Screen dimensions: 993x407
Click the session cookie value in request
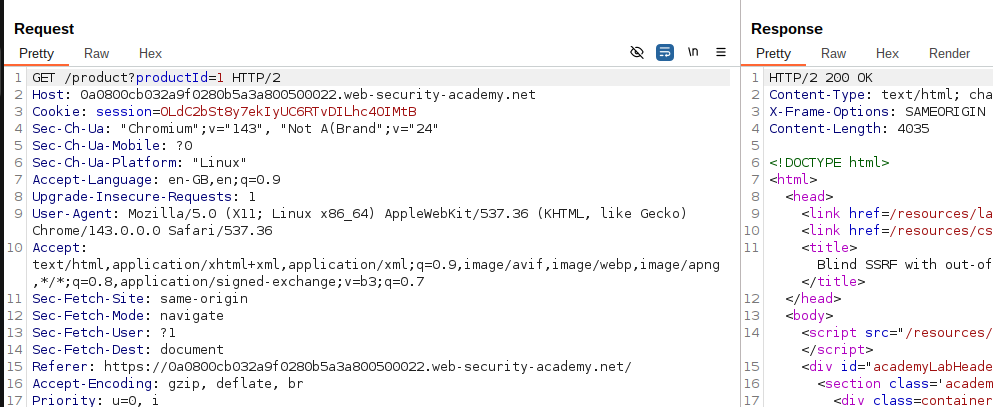click(x=288, y=112)
